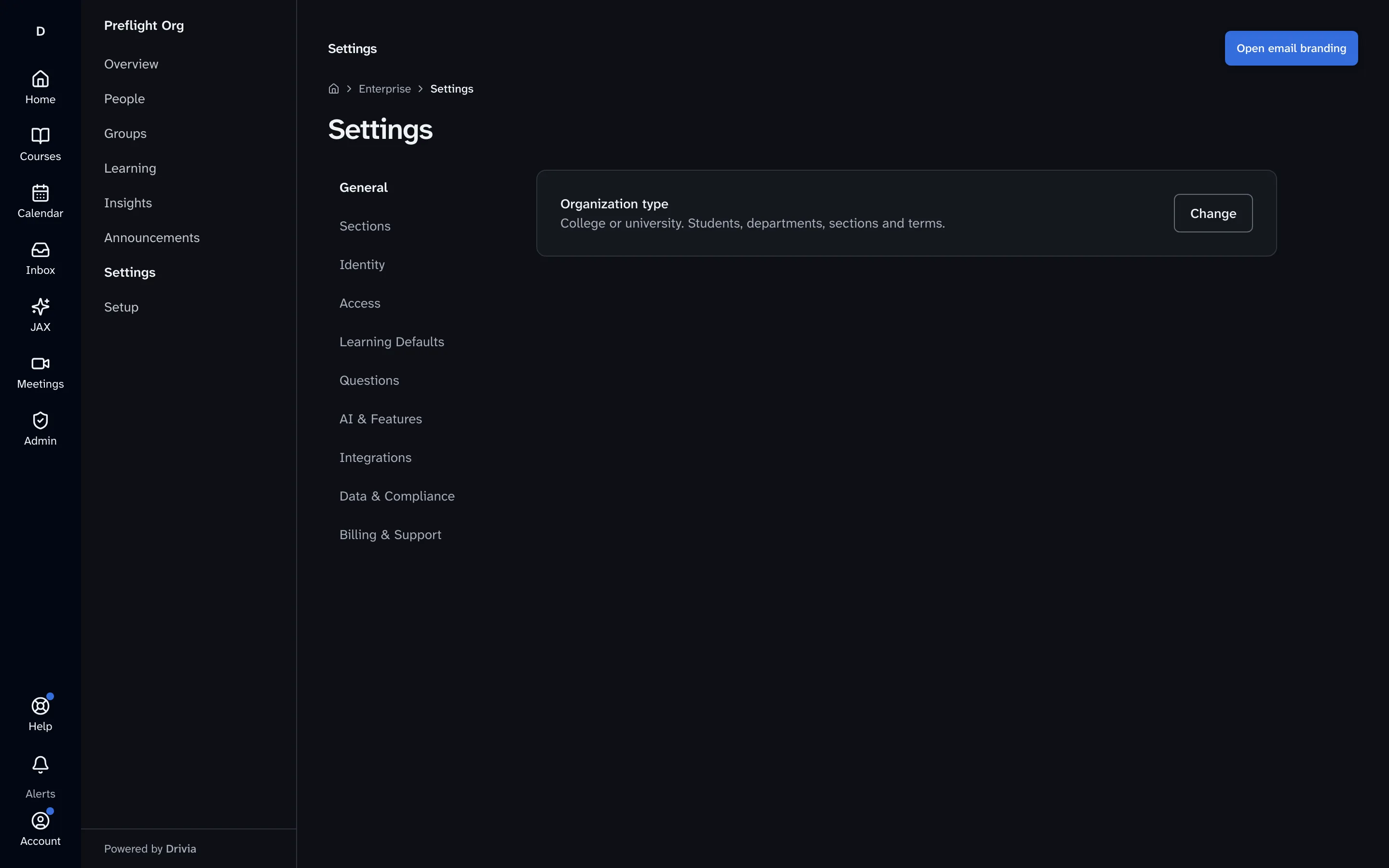Switch to the Data & Compliance tab
The height and width of the screenshot is (868, 1389).
pyautogui.click(x=396, y=496)
